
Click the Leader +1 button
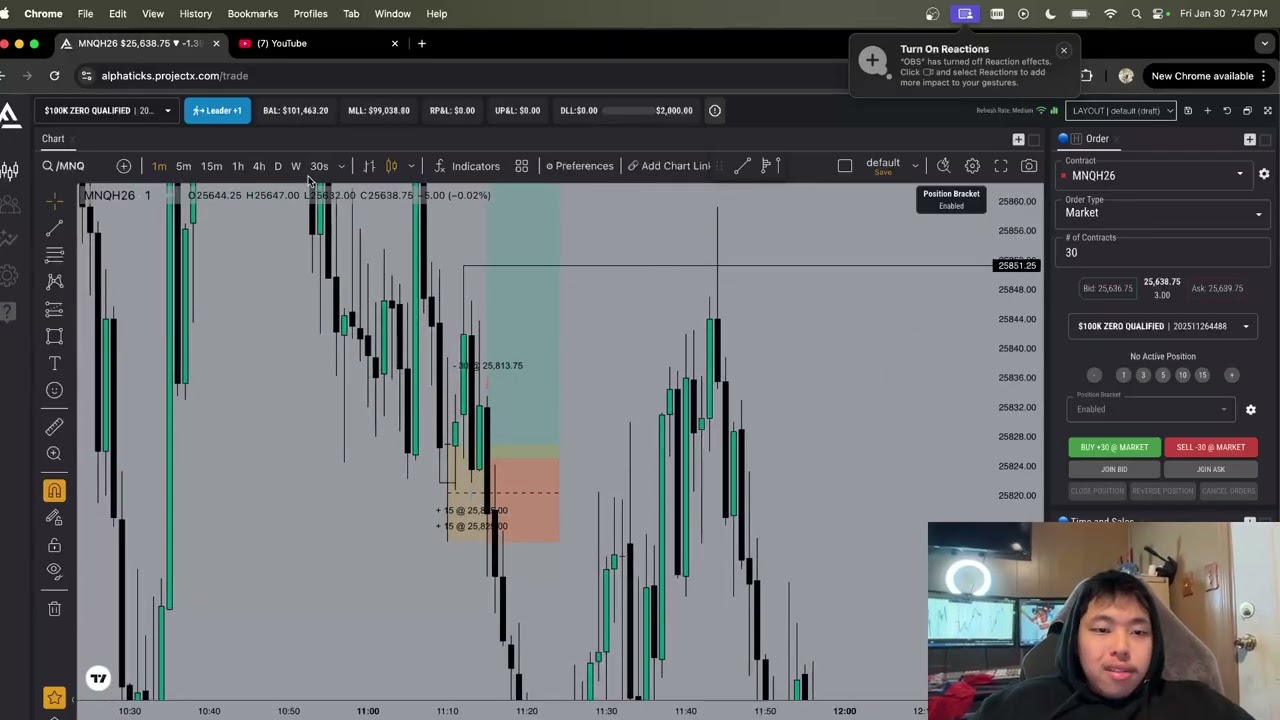(217, 111)
